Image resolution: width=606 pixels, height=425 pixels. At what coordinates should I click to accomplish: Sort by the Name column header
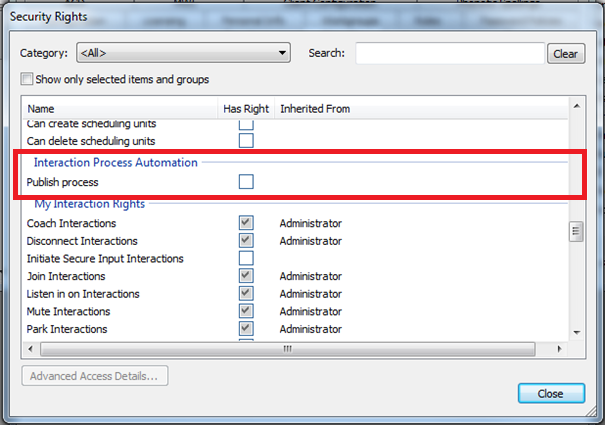click(118, 108)
